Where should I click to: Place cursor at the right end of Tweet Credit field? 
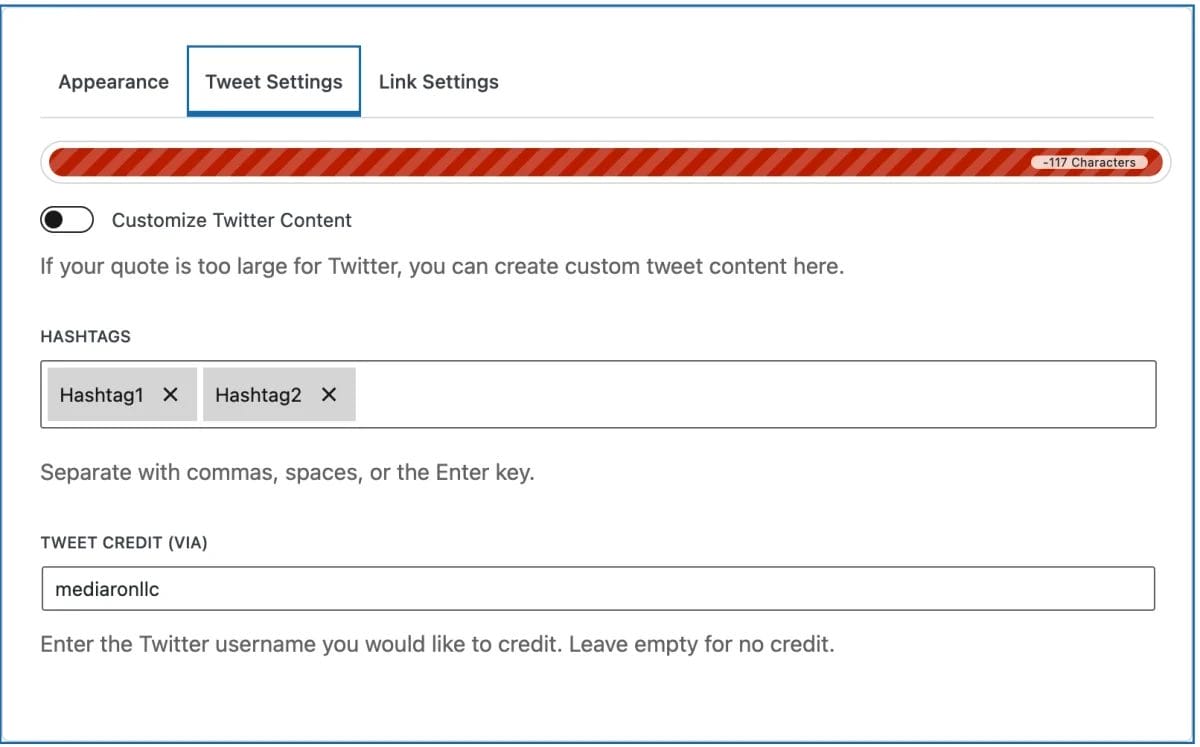click(1140, 589)
